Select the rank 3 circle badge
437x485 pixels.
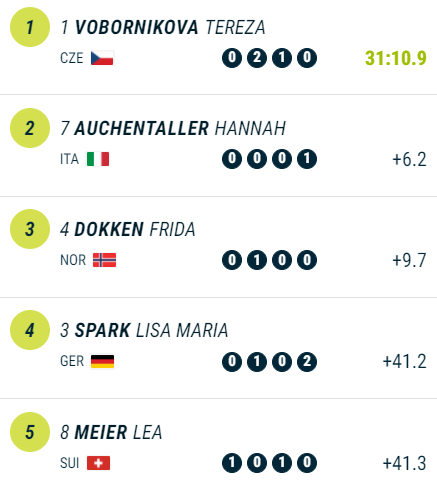click(30, 229)
